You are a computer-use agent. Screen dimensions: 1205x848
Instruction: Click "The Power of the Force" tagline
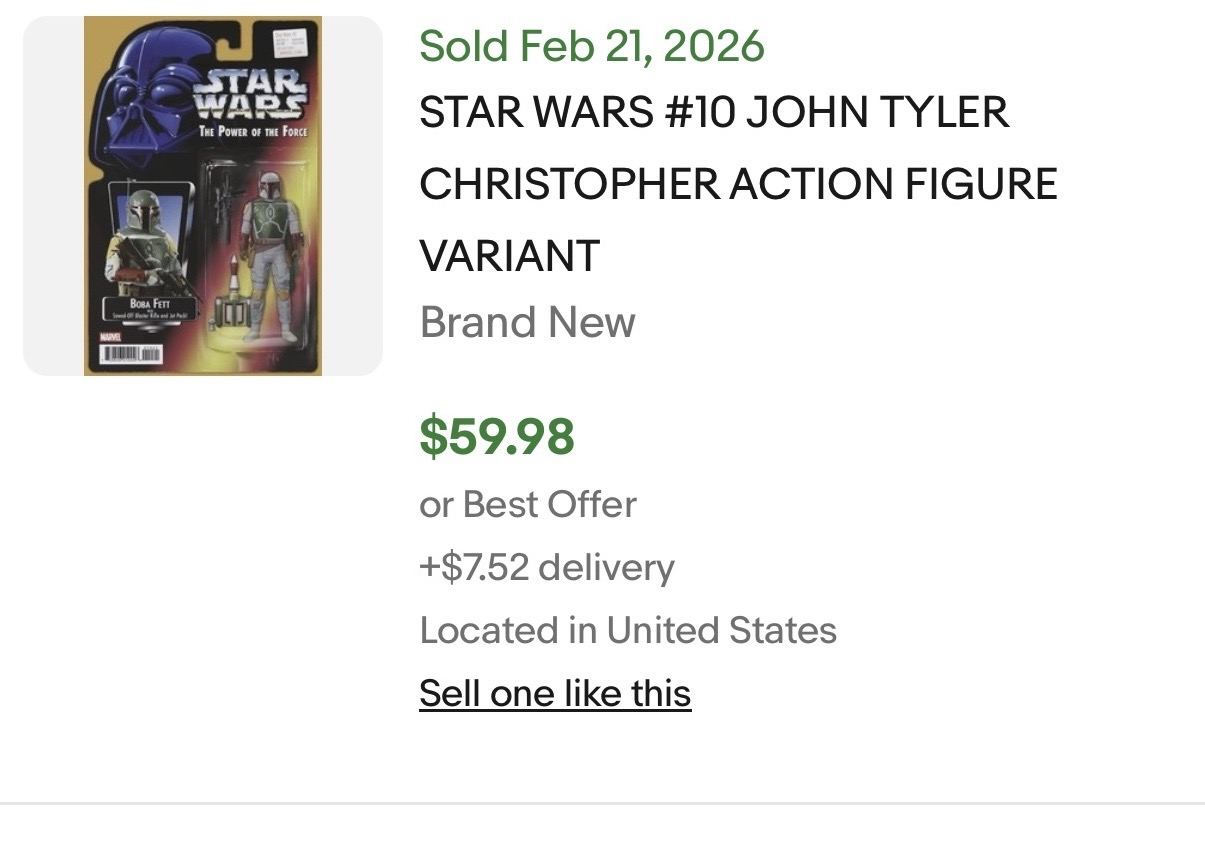click(x=252, y=132)
